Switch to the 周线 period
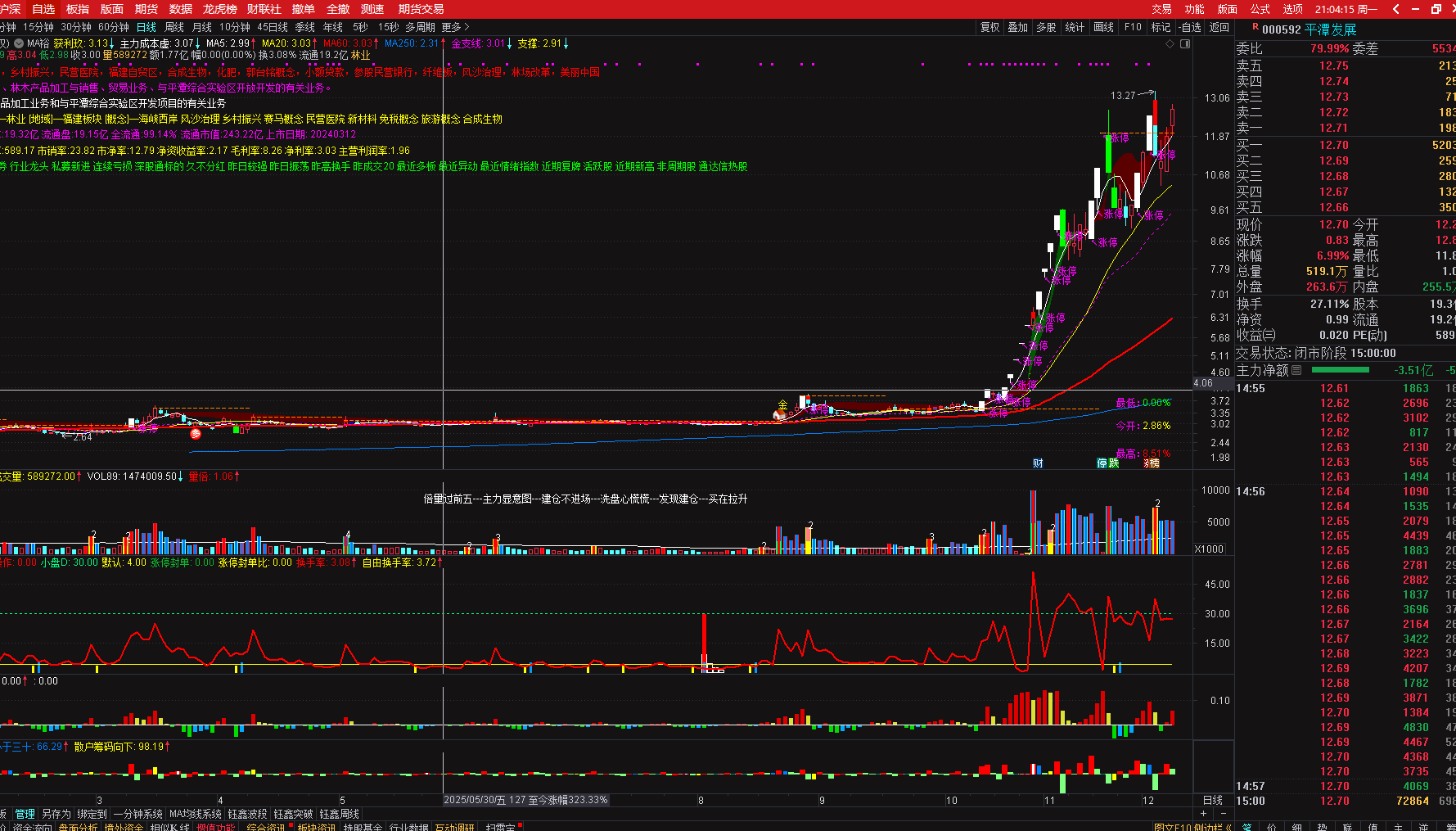1456x831 pixels. [174, 27]
